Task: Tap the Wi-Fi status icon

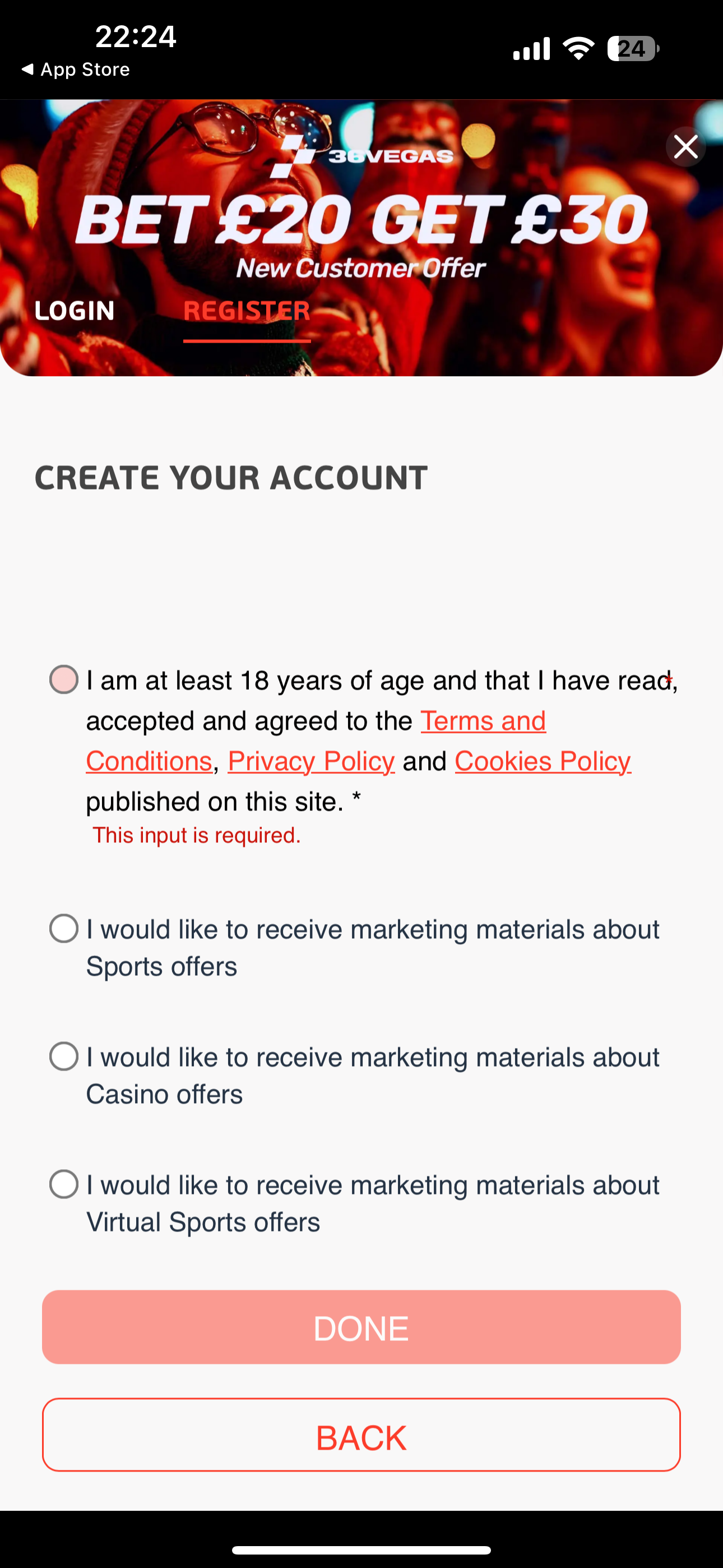Action: (x=579, y=49)
